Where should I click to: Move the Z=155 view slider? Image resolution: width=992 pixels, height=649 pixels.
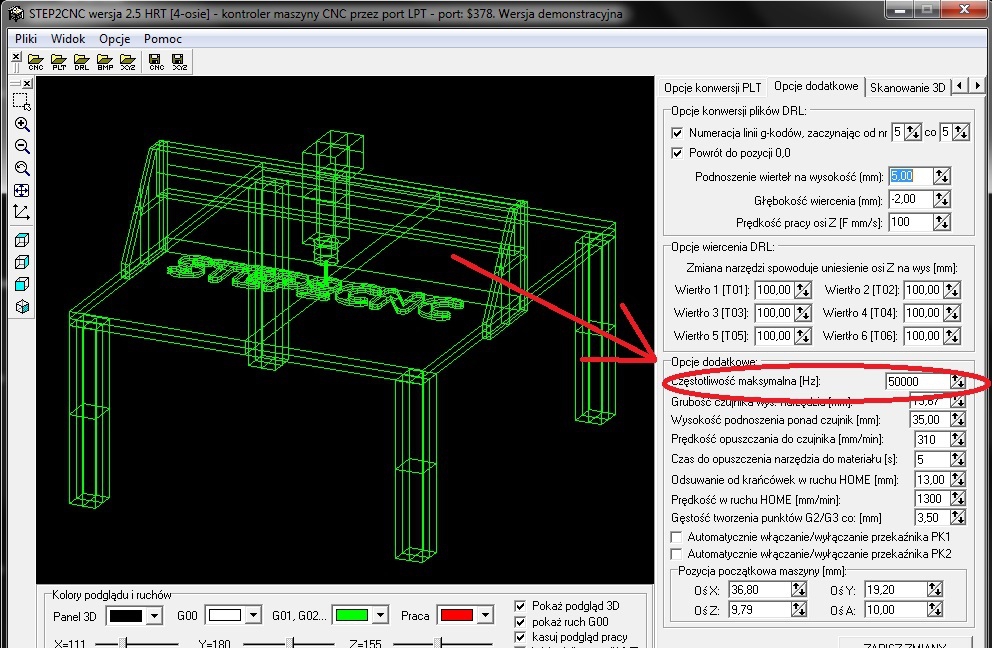pyautogui.click(x=438, y=643)
